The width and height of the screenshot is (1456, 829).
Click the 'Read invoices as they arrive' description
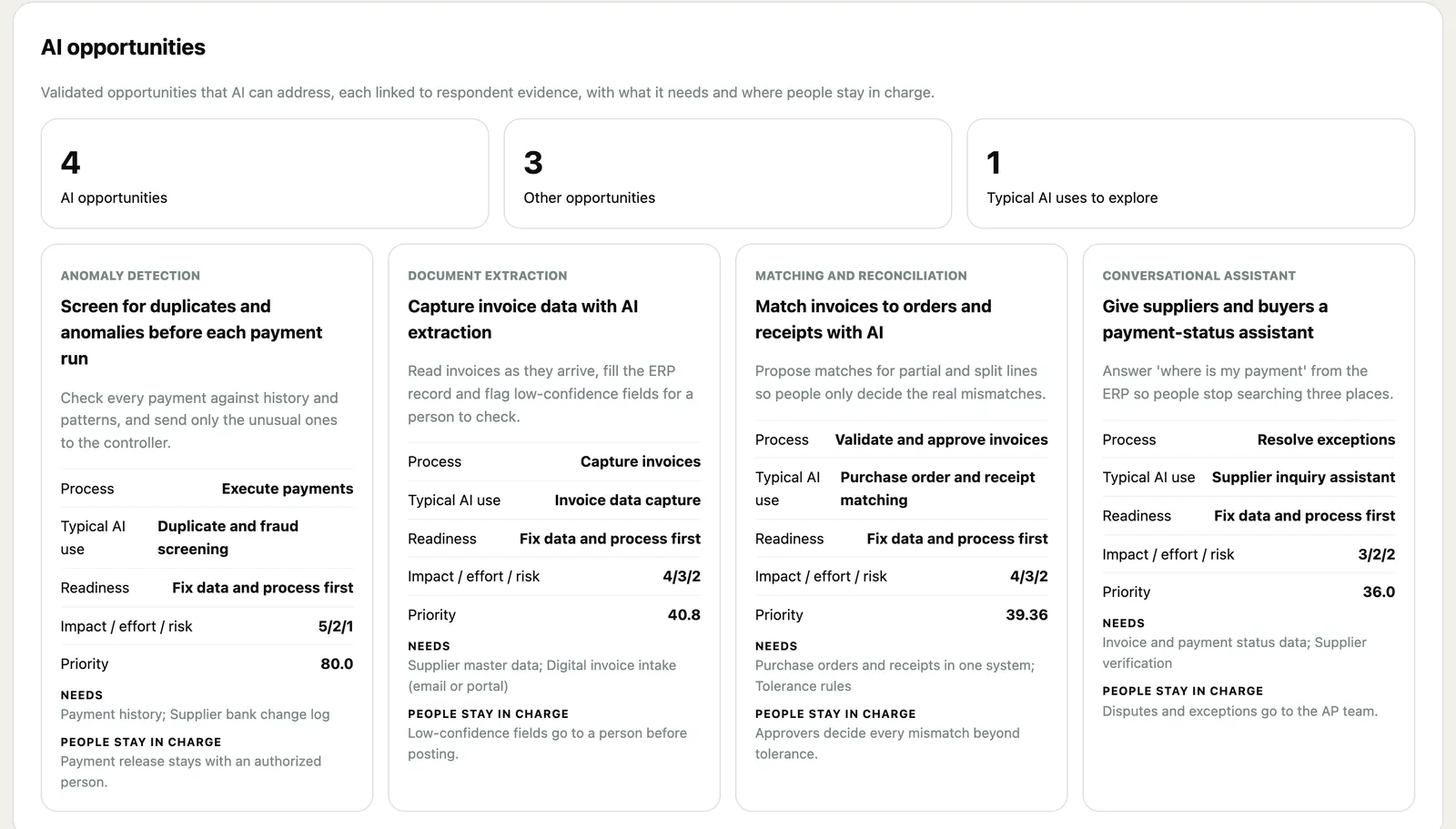(x=551, y=394)
